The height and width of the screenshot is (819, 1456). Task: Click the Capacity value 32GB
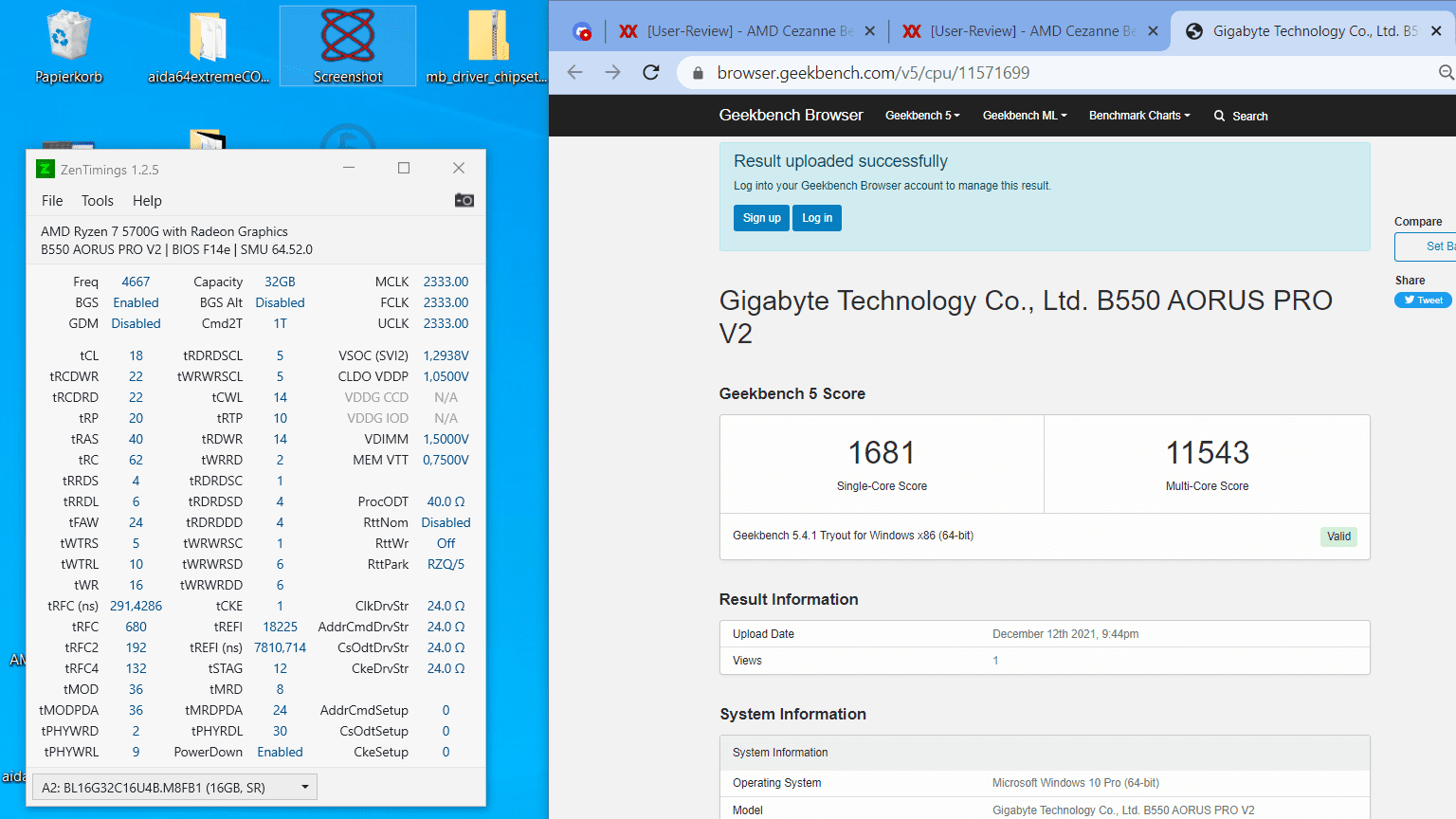pyautogui.click(x=280, y=282)
